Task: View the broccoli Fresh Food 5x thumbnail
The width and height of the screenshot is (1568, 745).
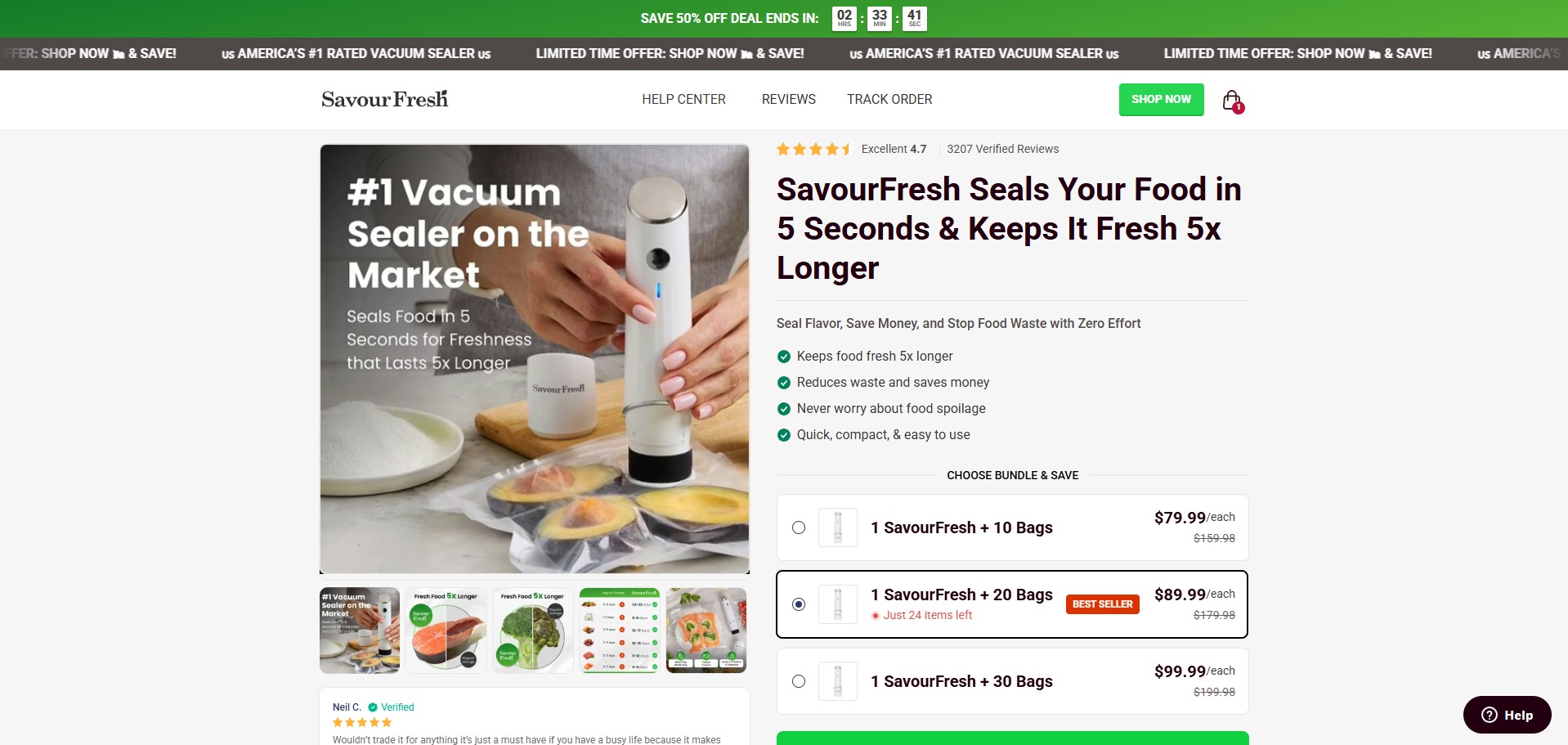Action: (533, 631)
